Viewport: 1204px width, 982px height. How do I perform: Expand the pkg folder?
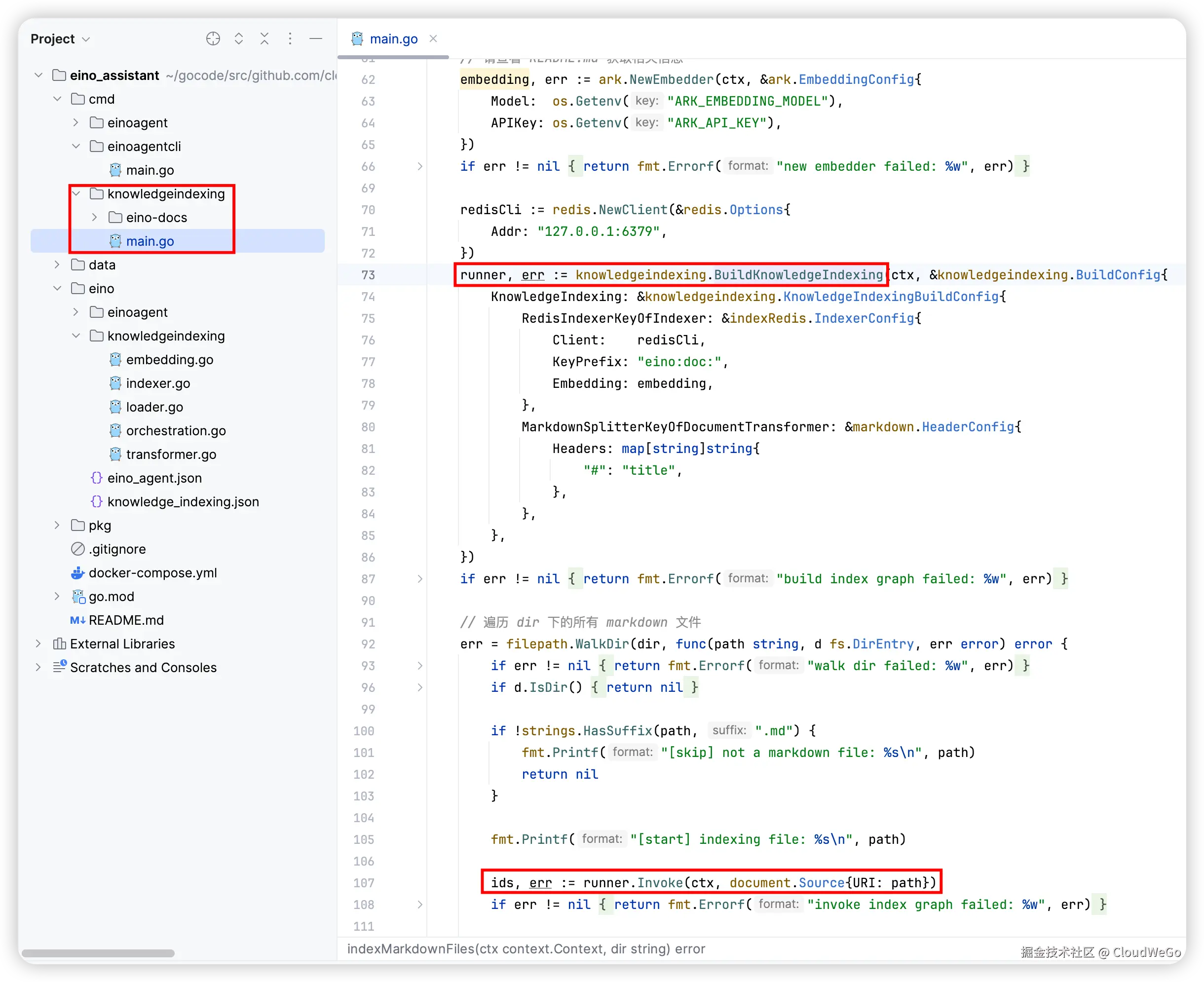(57, 525)
